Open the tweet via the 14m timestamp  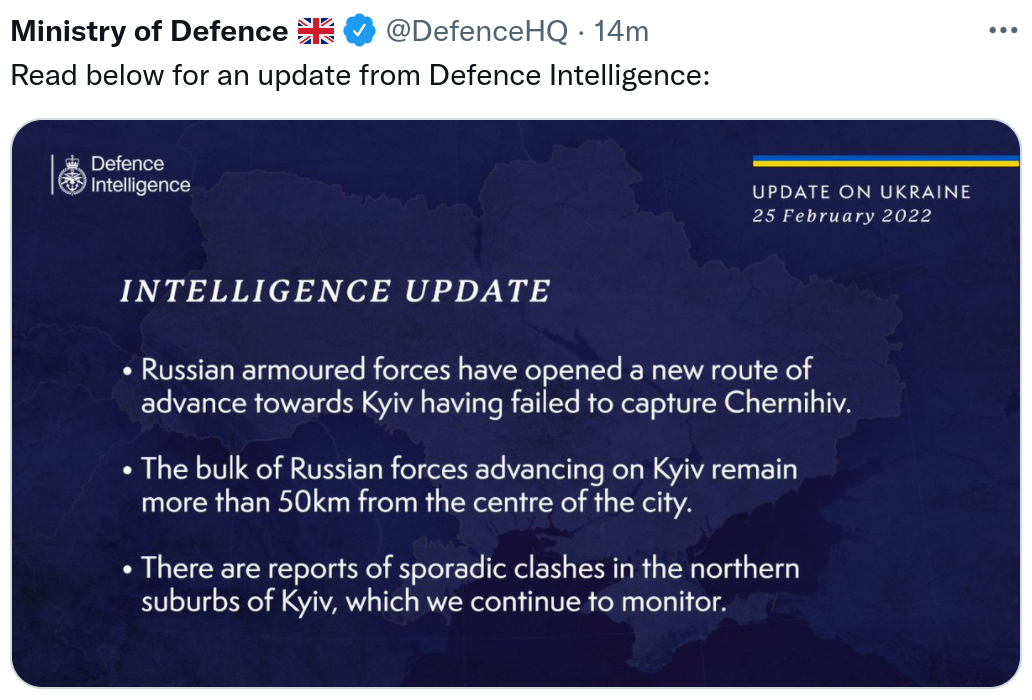pyautogui.click(x=621, y=32)
